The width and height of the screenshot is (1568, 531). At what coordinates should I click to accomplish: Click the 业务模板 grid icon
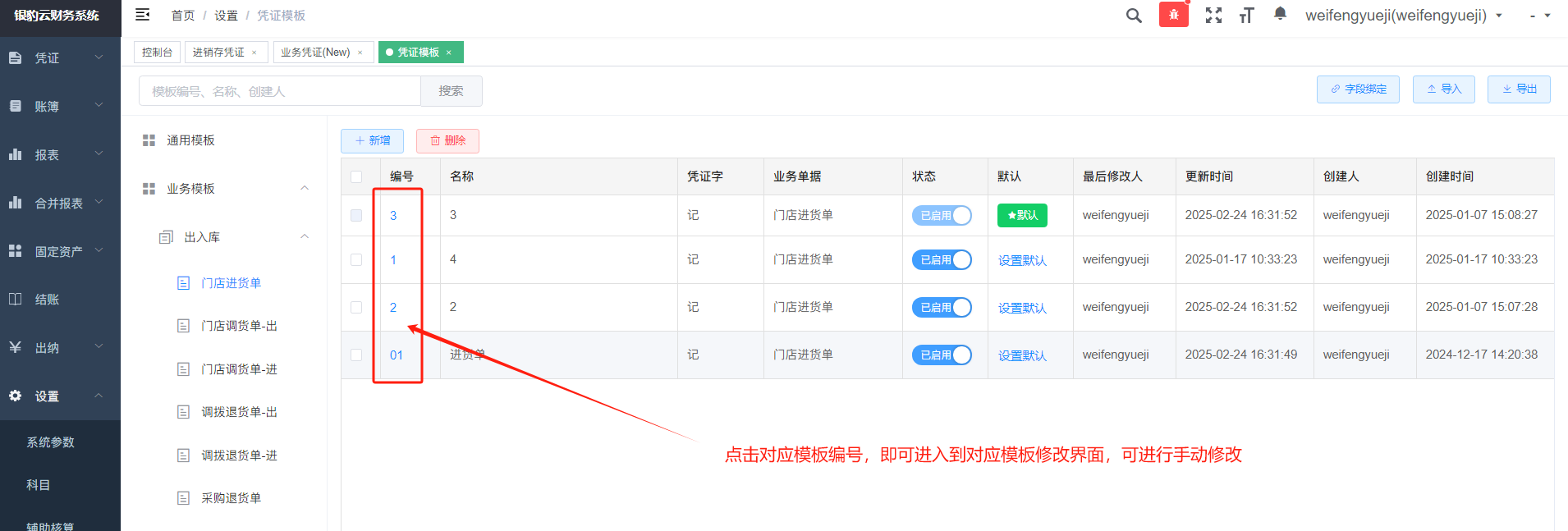[149, 189]
